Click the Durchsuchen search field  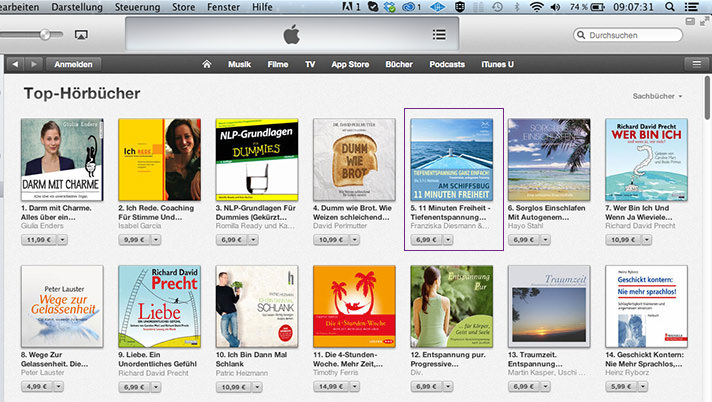pyautogui.click(x=628, y=35)
